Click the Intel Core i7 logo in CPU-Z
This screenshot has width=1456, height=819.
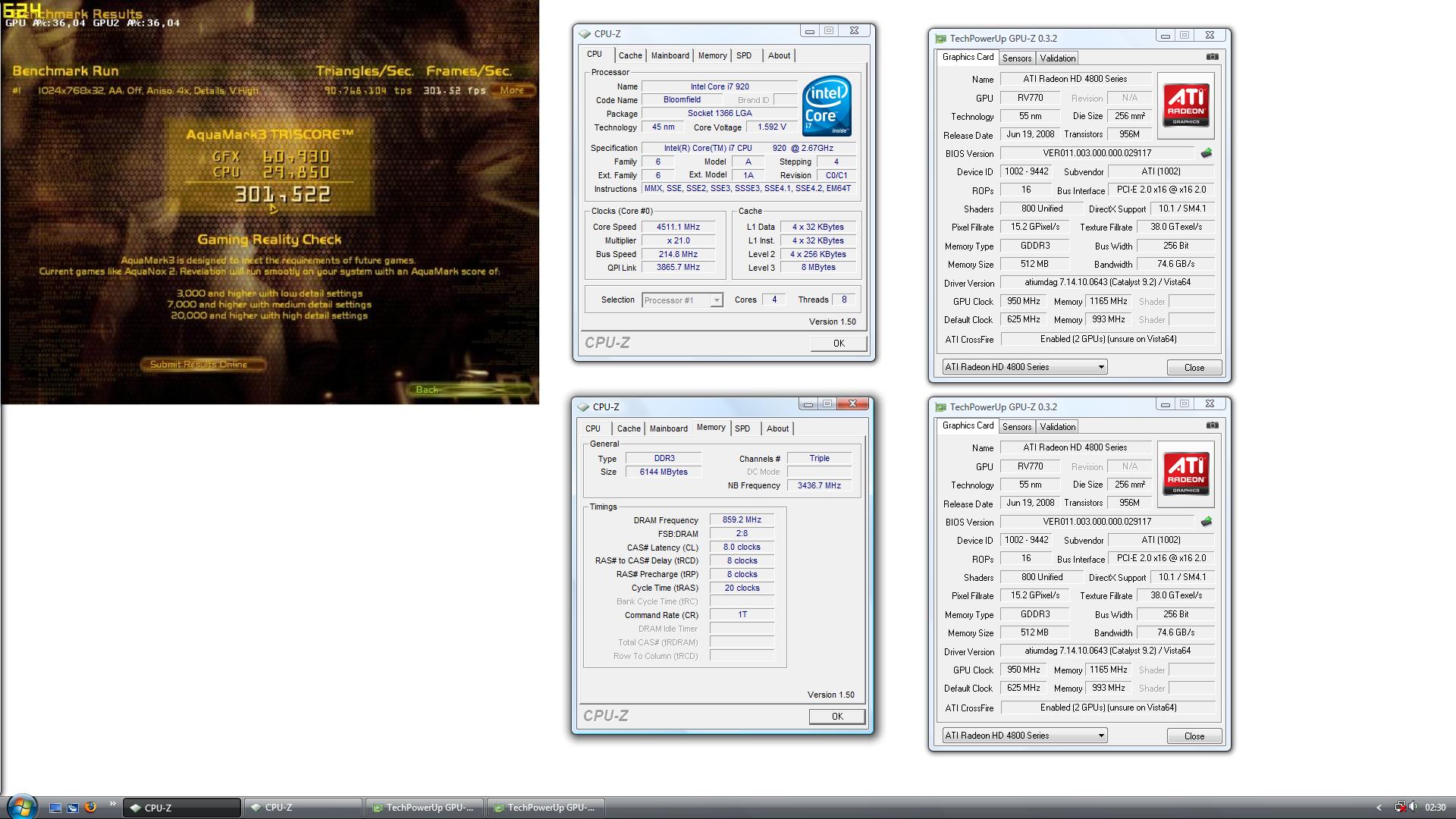[827, 105]
